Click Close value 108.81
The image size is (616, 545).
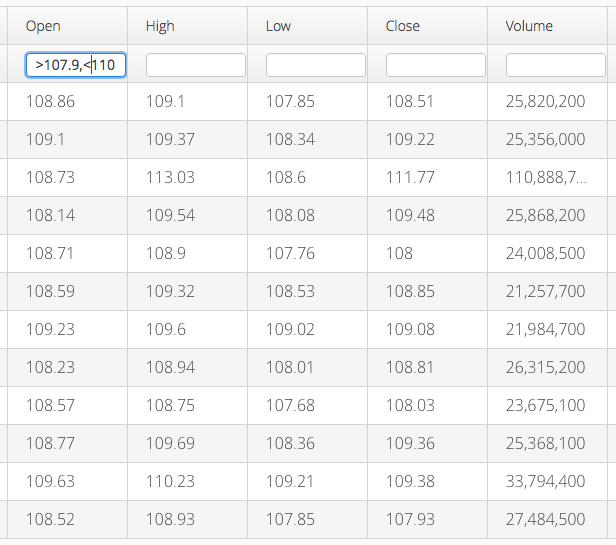[410, 367]
